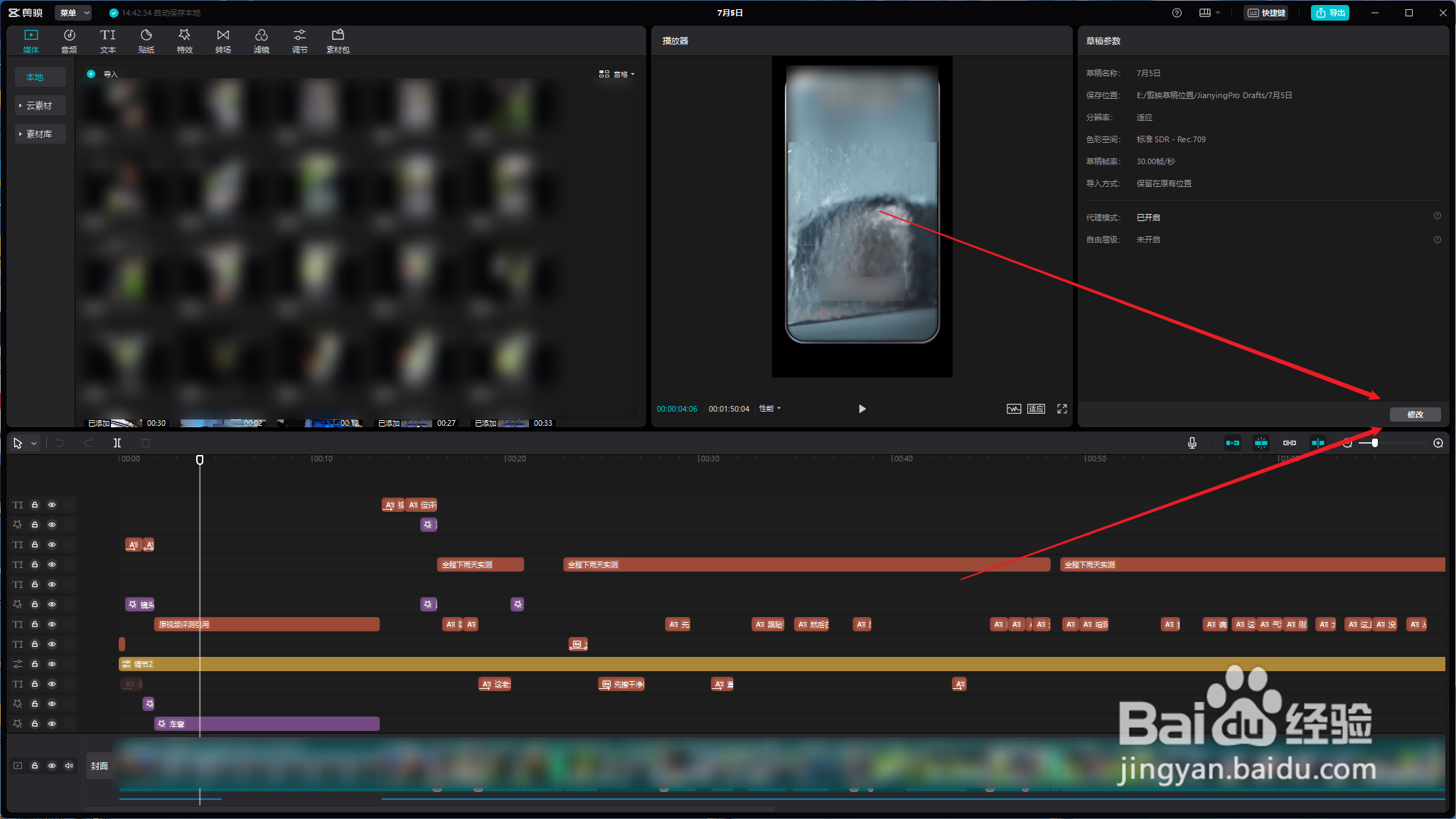Screen dimensions: 1456x819
Task: Click the split clip tool icon
Action: [117, 443]
